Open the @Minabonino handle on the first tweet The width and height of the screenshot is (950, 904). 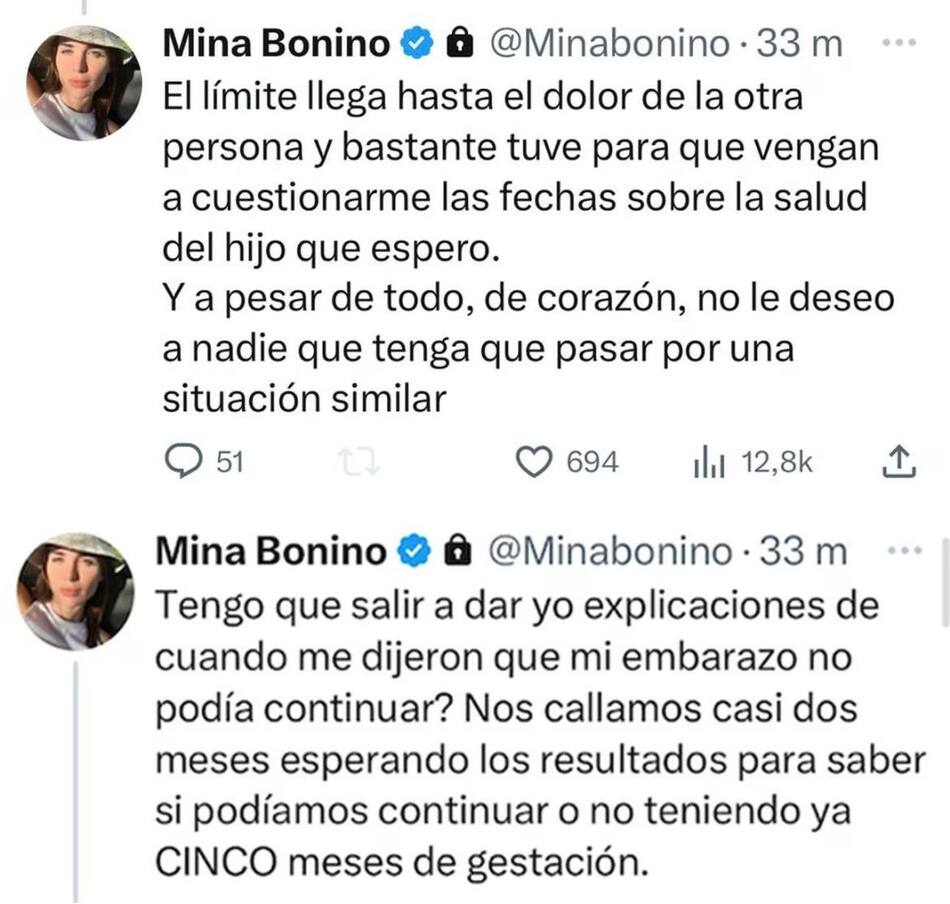coord(610,43)
